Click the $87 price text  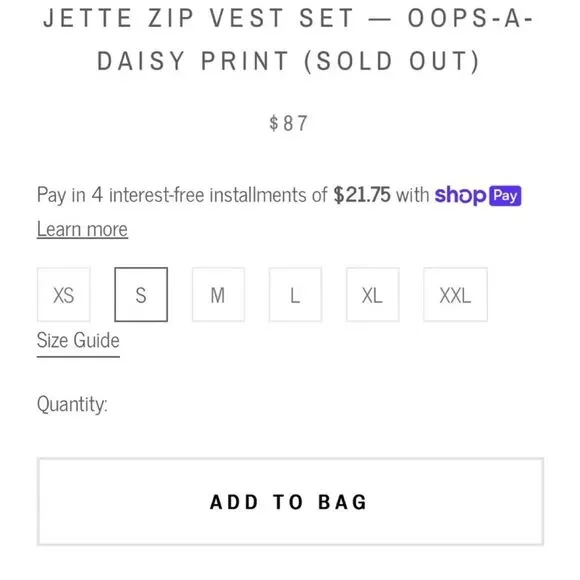click(289, 123)
